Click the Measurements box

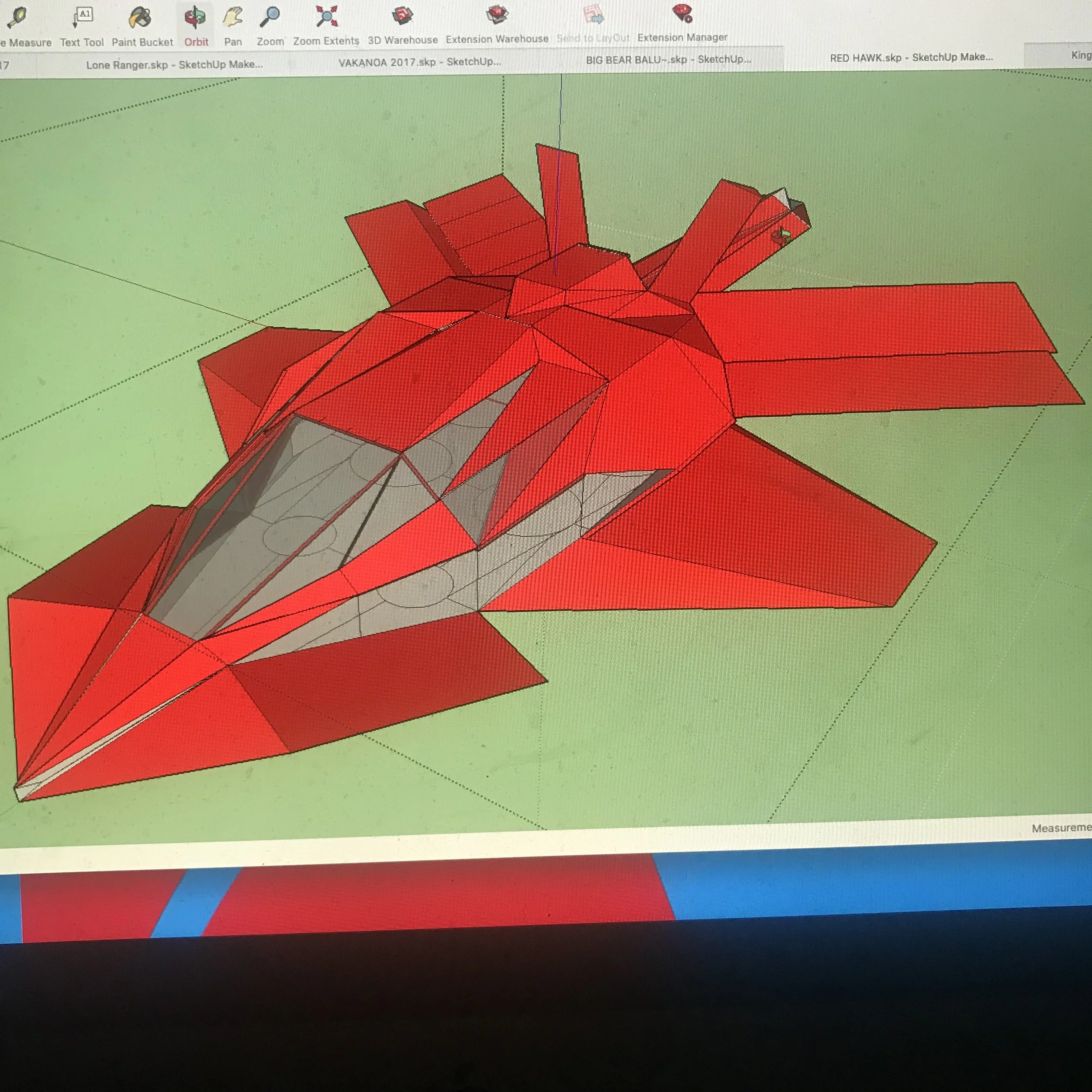(x=1061, y=828)
